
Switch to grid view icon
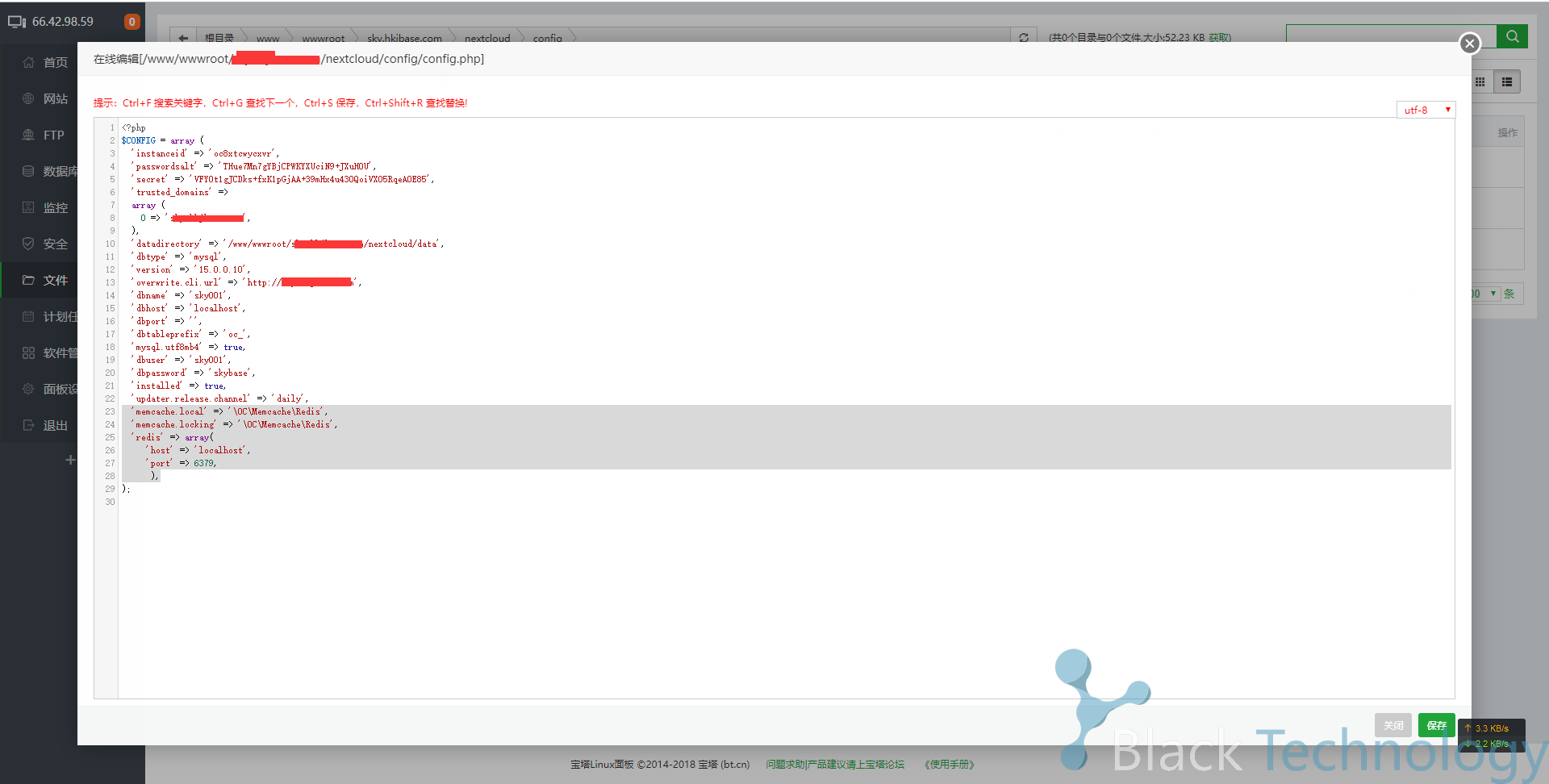pos(1480,82)
